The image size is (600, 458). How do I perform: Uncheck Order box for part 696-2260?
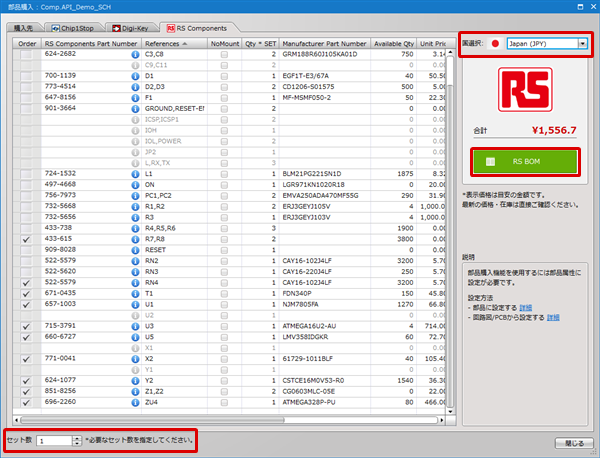(26, 403)
